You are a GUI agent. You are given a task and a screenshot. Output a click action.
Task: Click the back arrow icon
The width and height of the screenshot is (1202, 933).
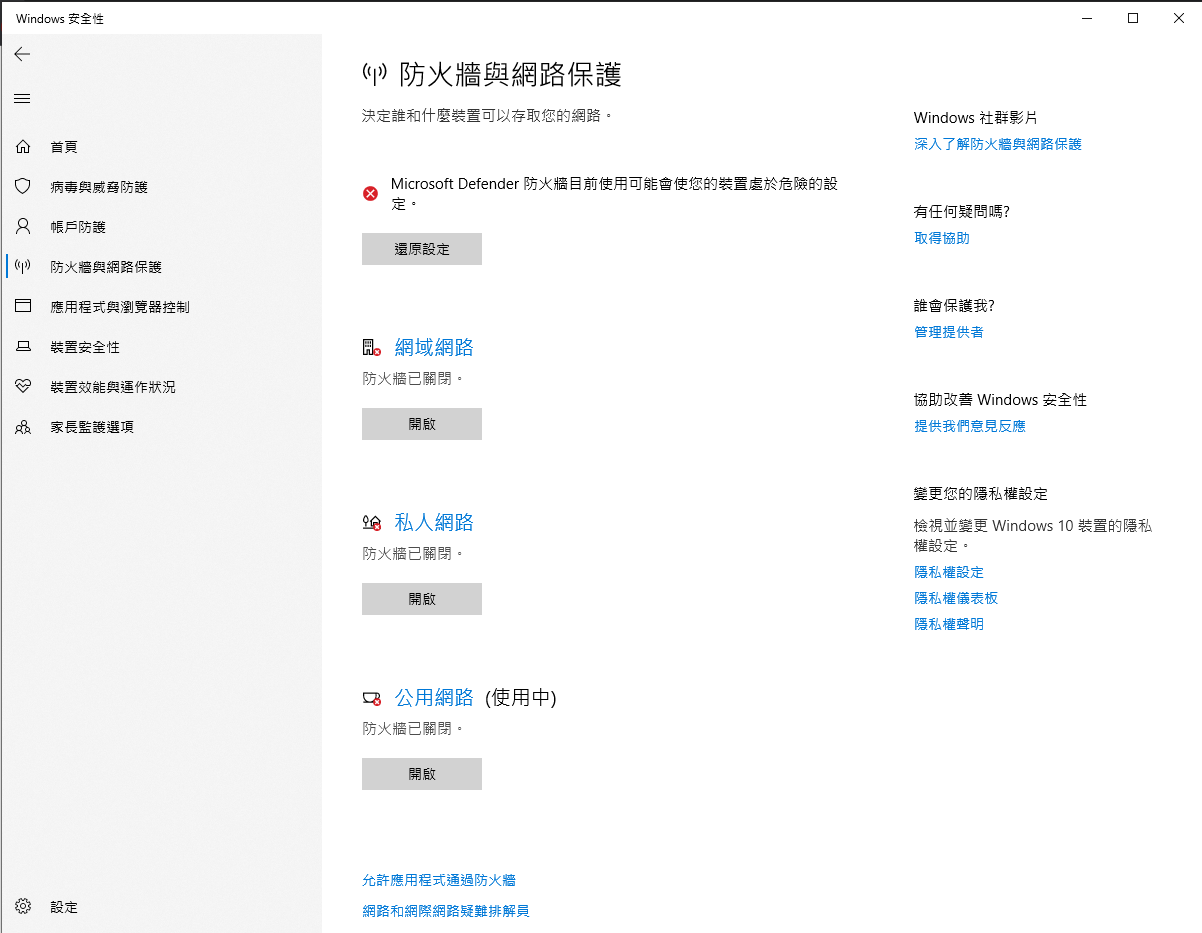22,54
